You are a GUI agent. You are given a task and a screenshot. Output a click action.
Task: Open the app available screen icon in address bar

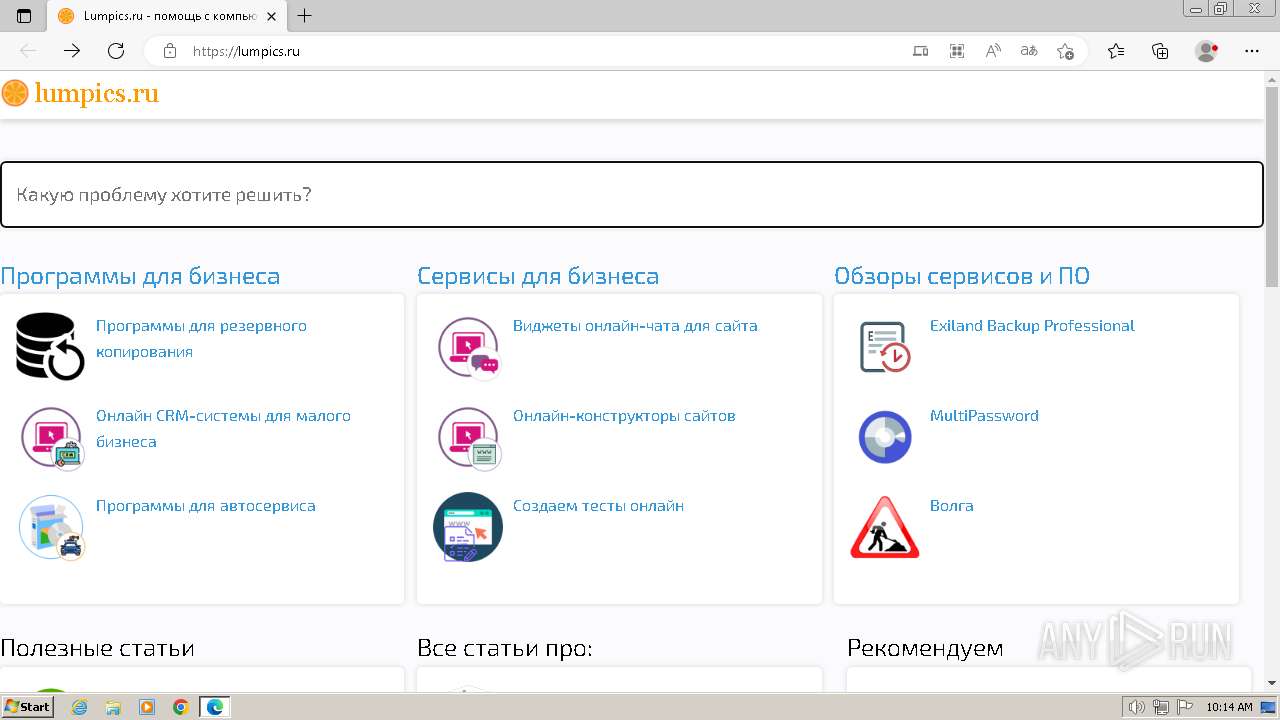tap(921, 51)
